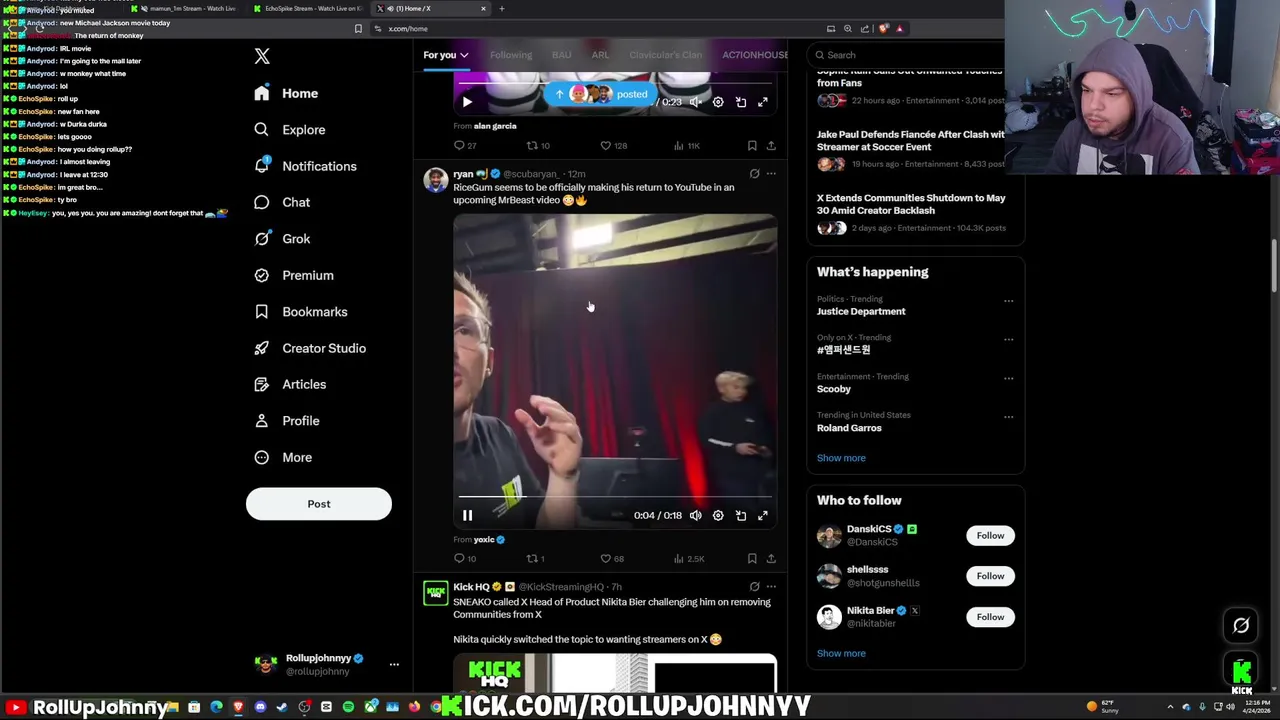Viewport: 1280px width, 720px height.
Task: Open Grok action on ryan's post
Action: pos(754,174)
